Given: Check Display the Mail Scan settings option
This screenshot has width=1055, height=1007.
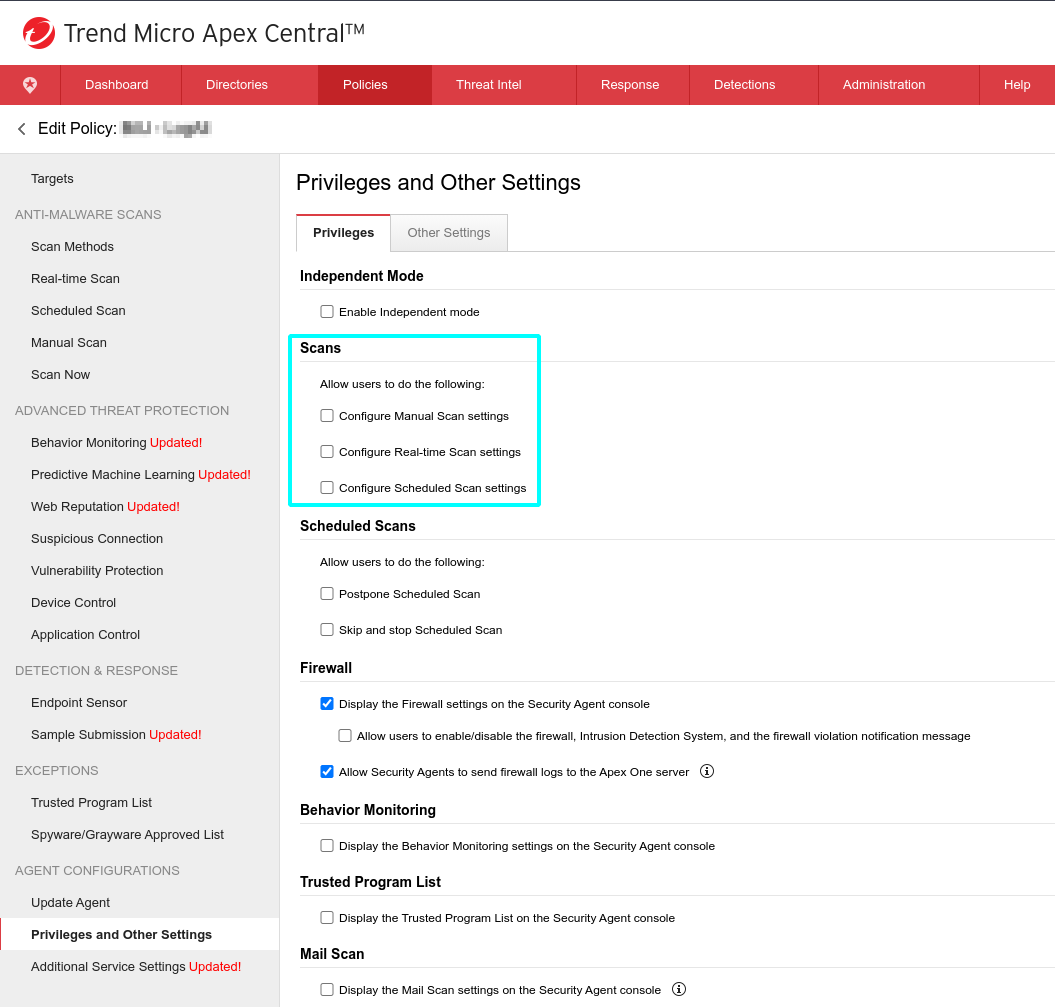Looking at the screenshot, I should (x=327, y=990).
